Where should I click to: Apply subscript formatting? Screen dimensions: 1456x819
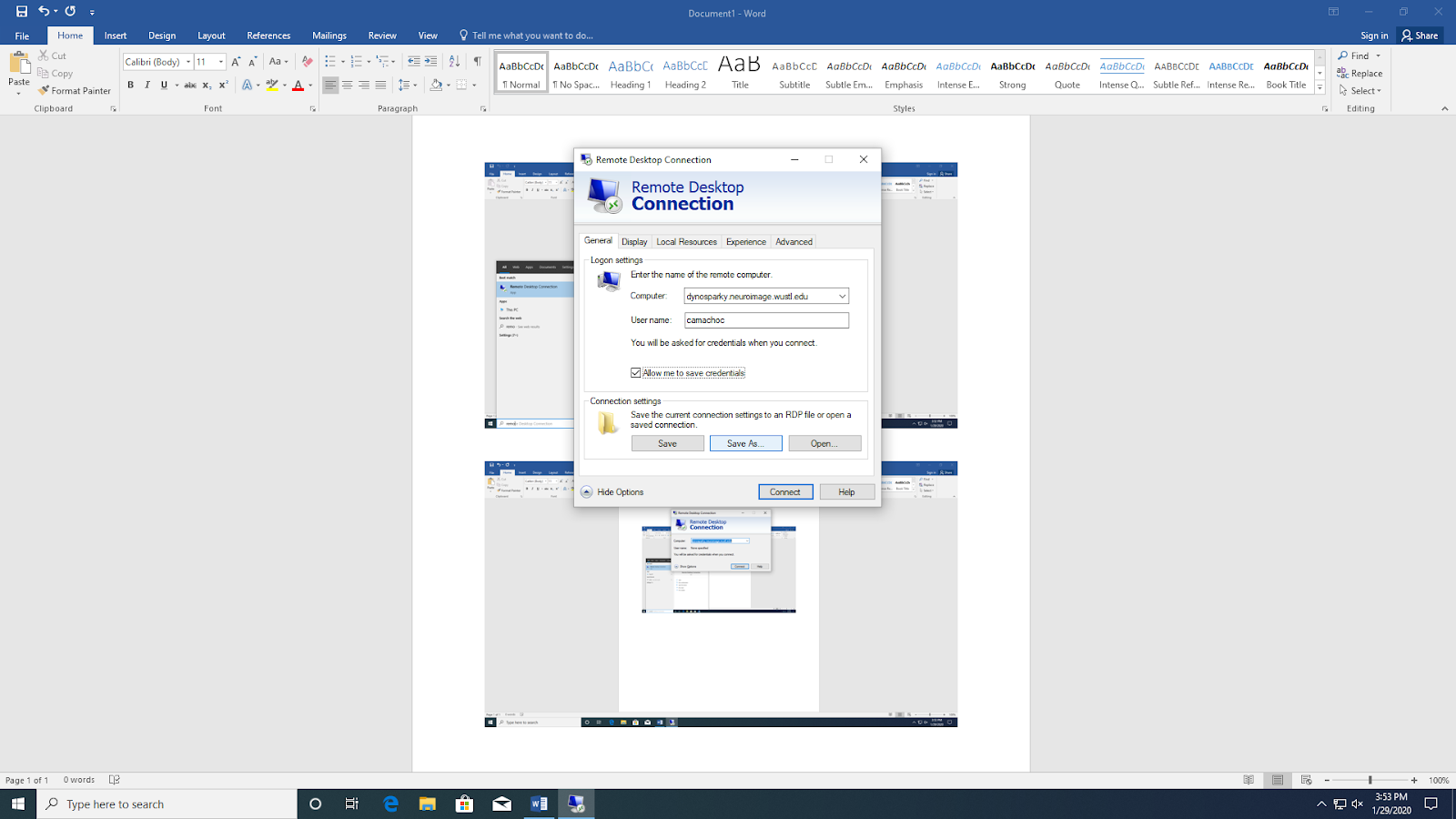[207, 85]
